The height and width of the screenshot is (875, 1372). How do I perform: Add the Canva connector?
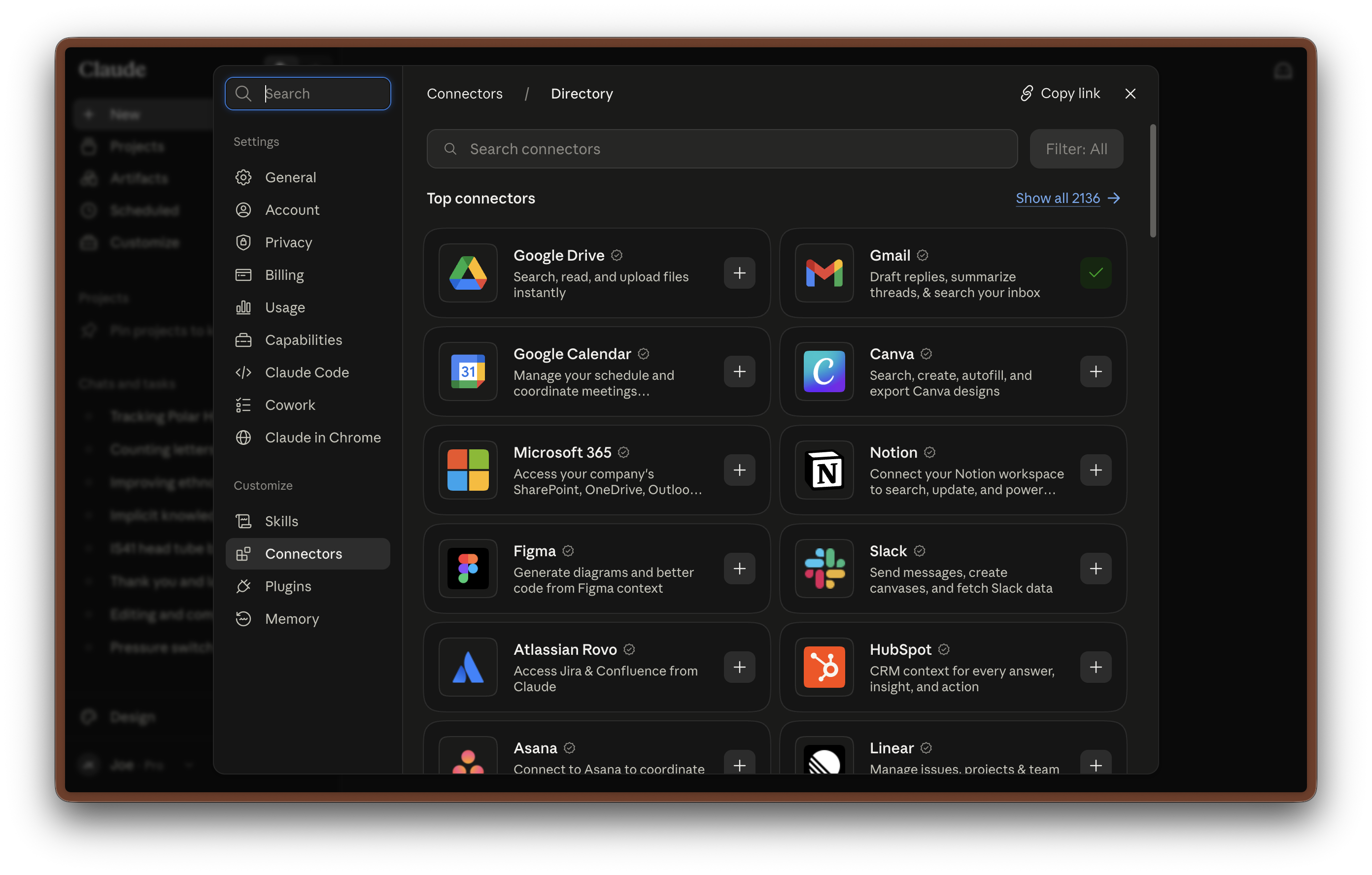point(1095,371)
